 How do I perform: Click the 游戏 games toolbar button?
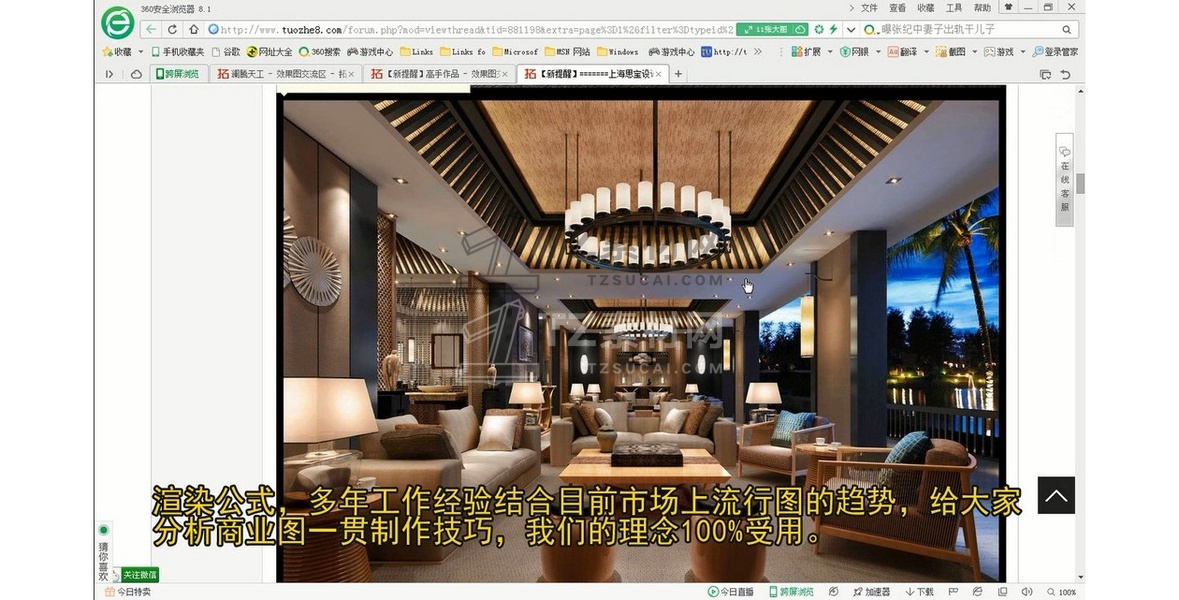[999, 52]
